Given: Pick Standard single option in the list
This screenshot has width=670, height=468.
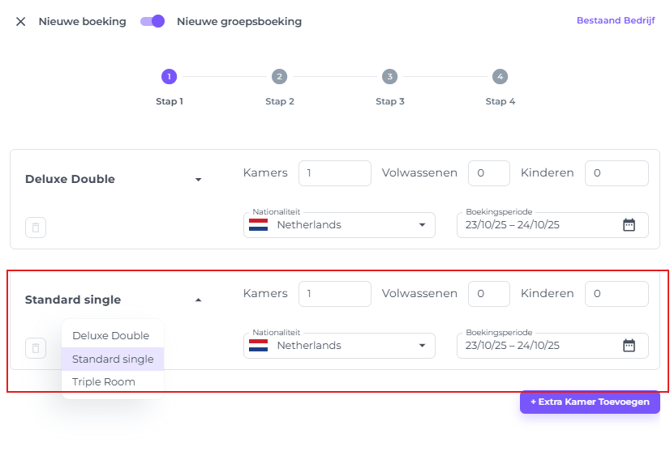Looking at the screenshot, I should pos(113,359).
